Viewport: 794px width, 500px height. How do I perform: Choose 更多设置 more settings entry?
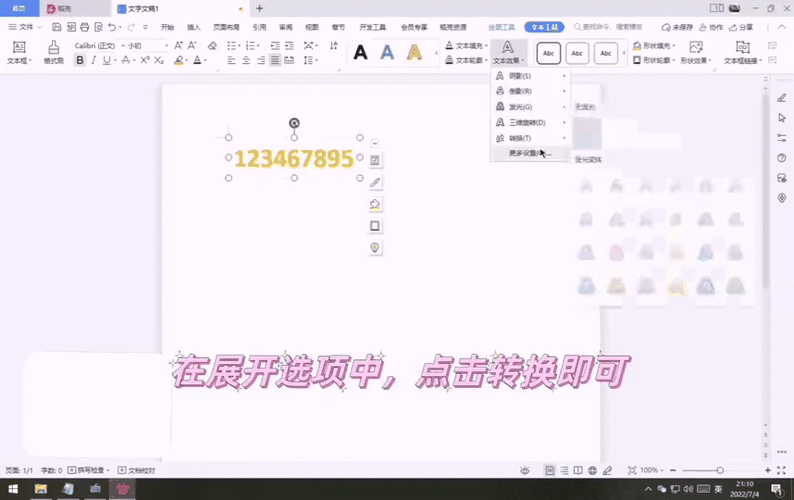tap(530, 153)
